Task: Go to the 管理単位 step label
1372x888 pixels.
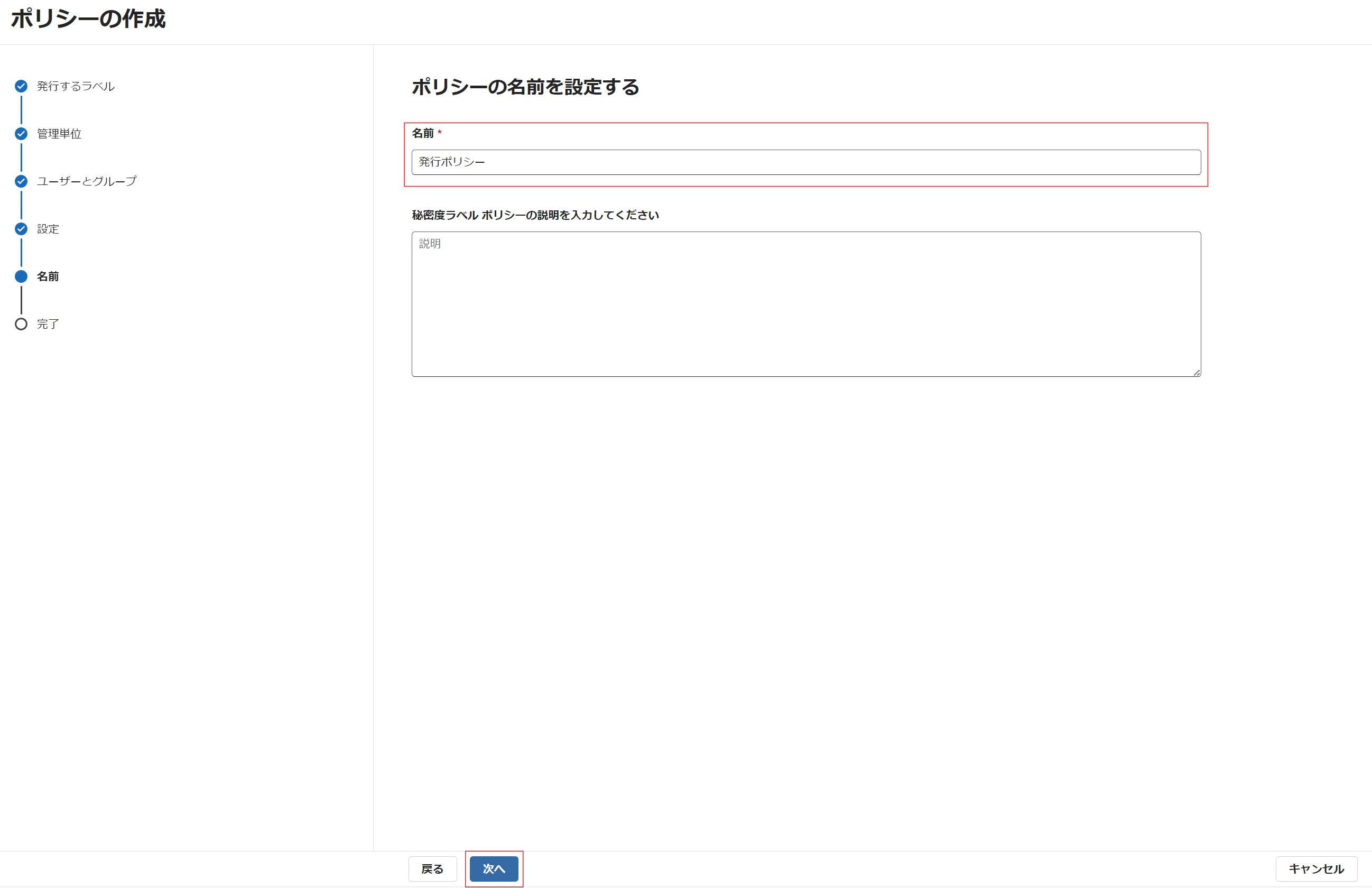Action: click(59, 134)
